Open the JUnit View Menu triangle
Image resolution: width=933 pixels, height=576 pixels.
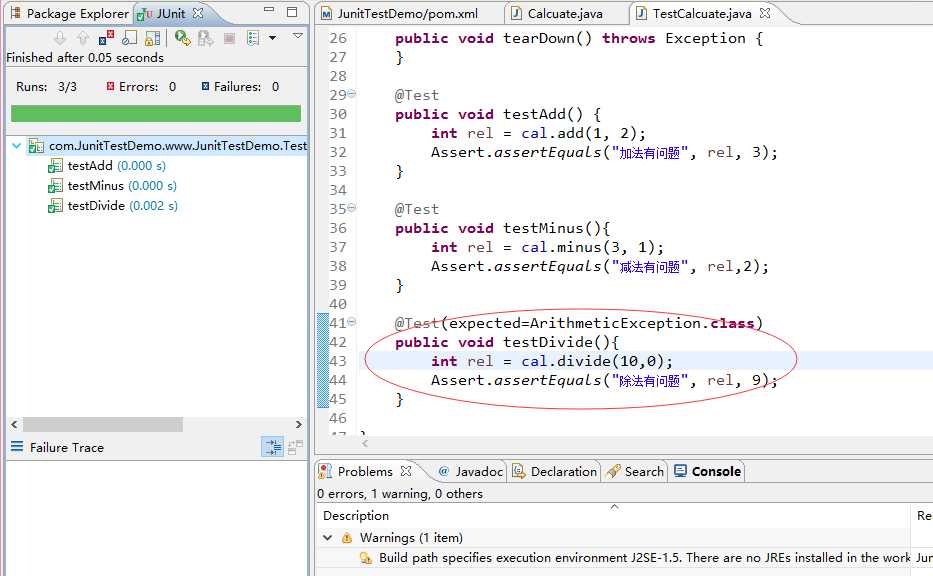point(298,36)
